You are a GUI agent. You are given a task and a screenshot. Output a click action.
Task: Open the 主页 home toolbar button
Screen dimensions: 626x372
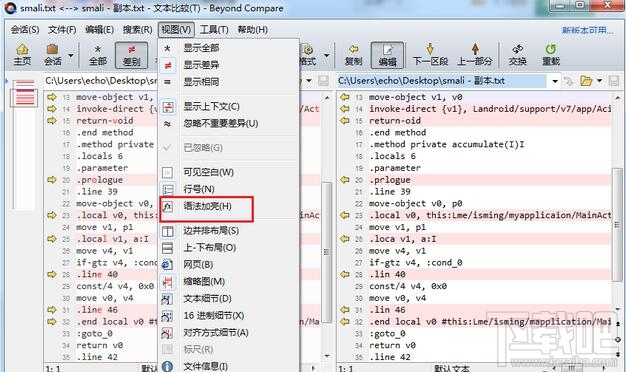tap(22, 55)
